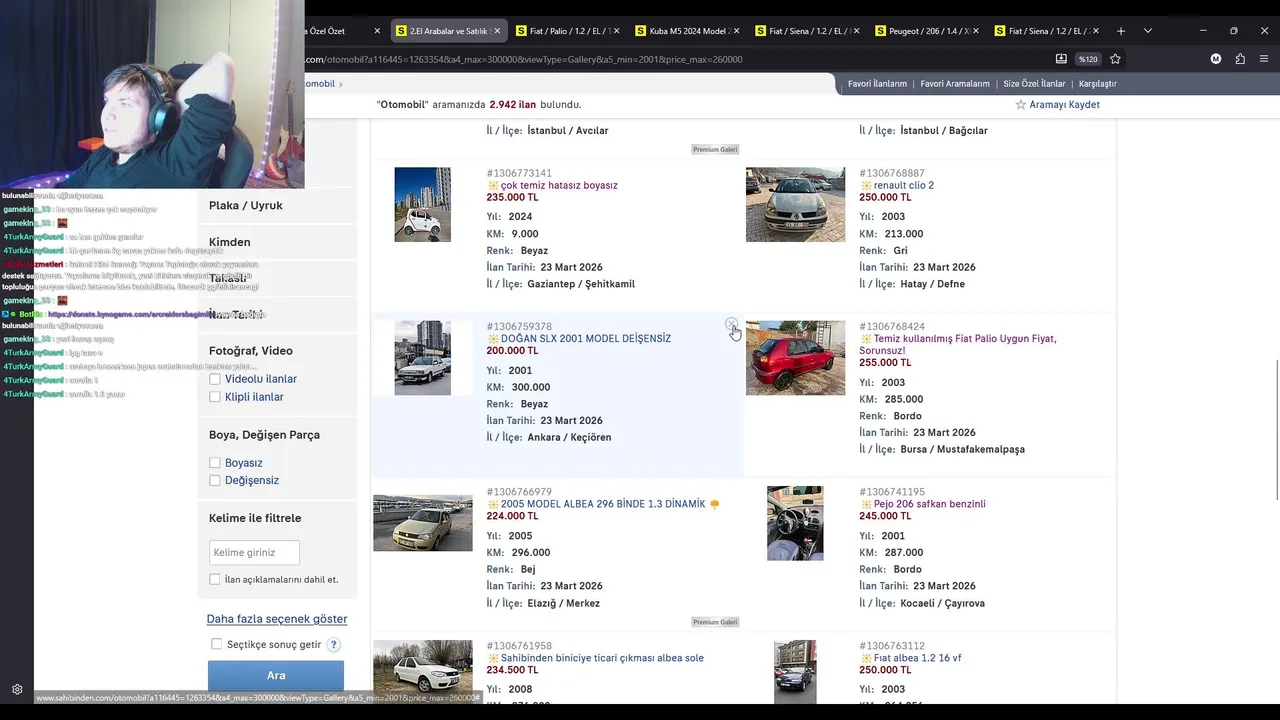
Task: Open Favori İlanlarım menu item
Action: click(x=877, y=84)
